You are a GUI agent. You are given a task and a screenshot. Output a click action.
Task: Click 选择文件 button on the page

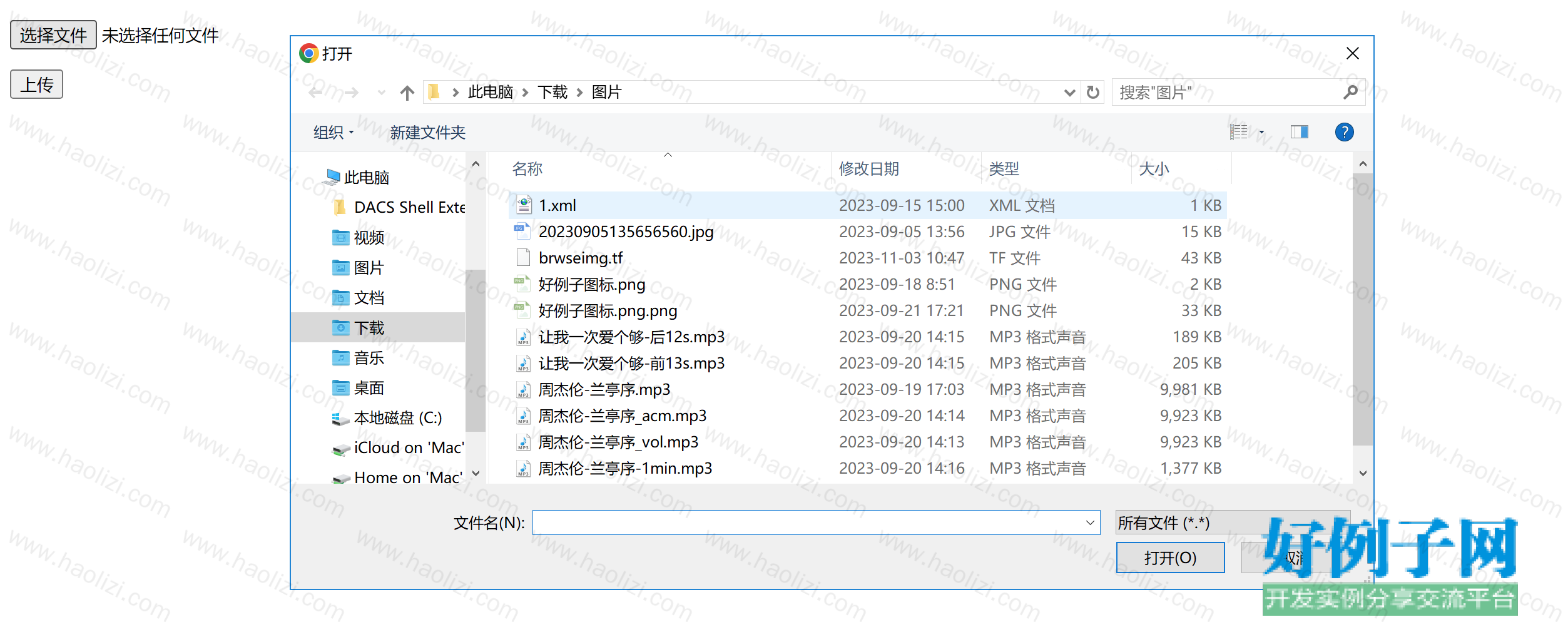click(x=53, y=34)
